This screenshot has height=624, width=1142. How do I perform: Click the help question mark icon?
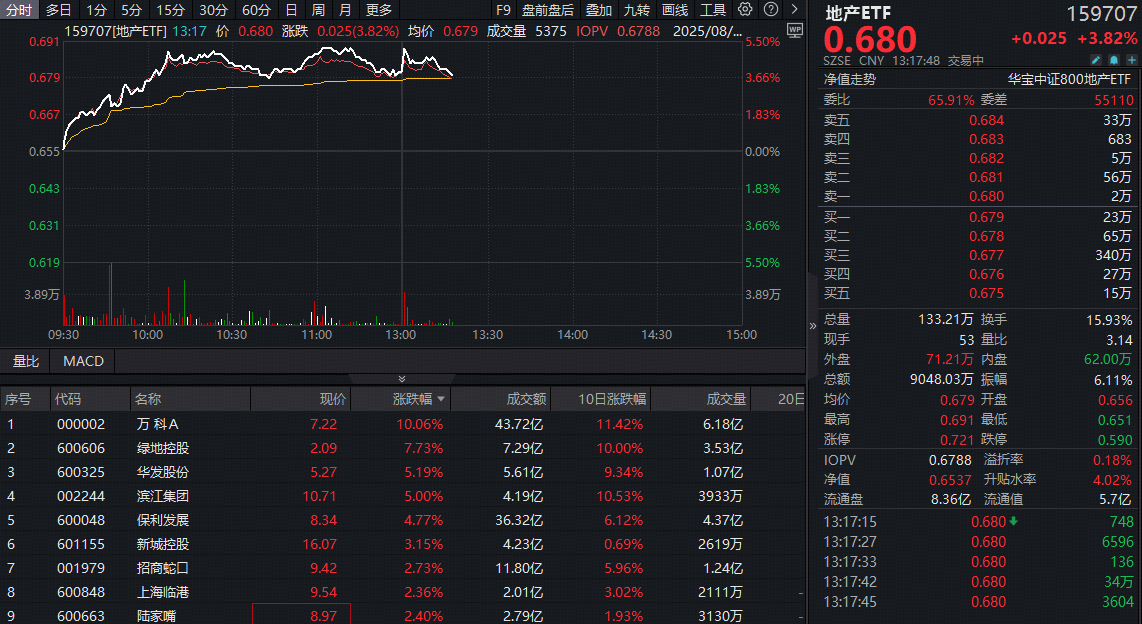(771, 10)
